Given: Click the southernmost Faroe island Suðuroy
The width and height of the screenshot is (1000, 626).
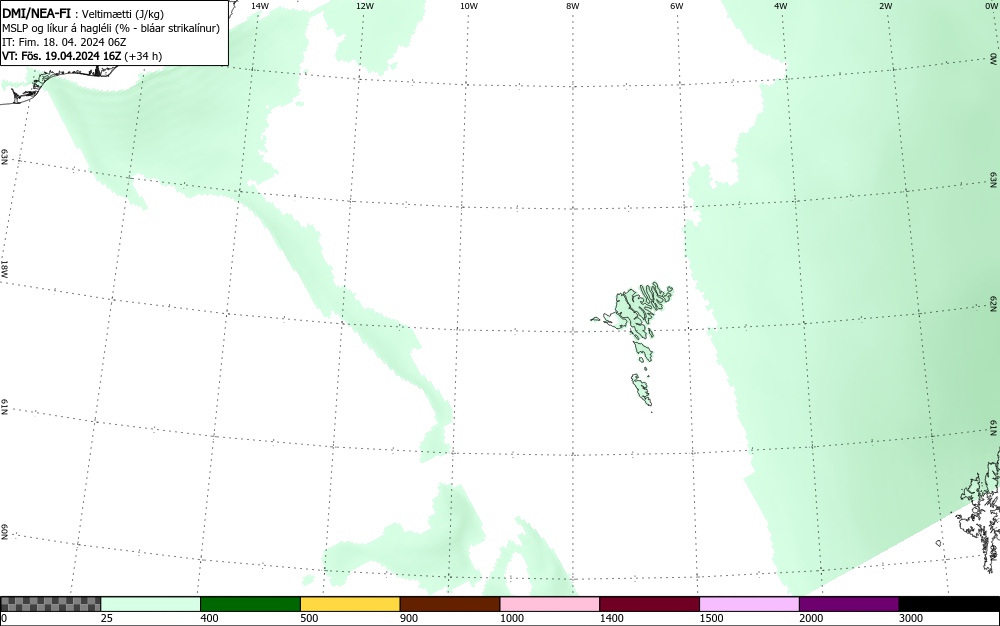Looking at the screenshot, I should pos(642,389).
